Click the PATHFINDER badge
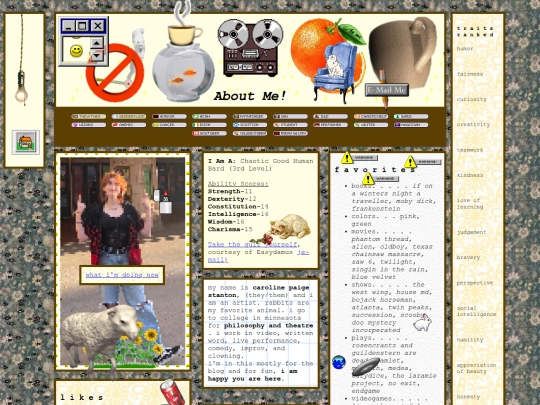This screenshot has height=405, width=540. [x=250, y=116]
